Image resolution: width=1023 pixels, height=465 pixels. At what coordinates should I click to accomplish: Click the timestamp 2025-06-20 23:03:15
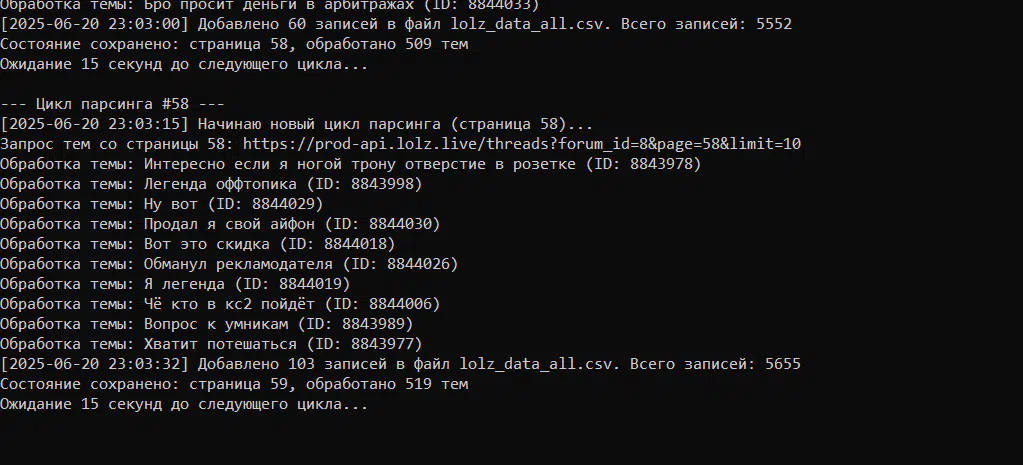[x=95, y=125]
